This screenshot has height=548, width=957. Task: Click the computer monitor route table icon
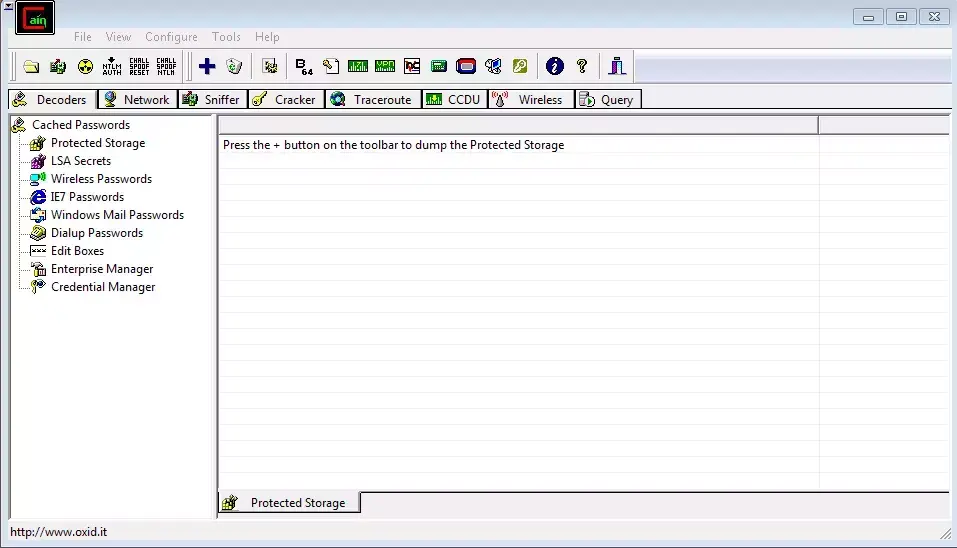pyautogui.click(x=493, y=66)
